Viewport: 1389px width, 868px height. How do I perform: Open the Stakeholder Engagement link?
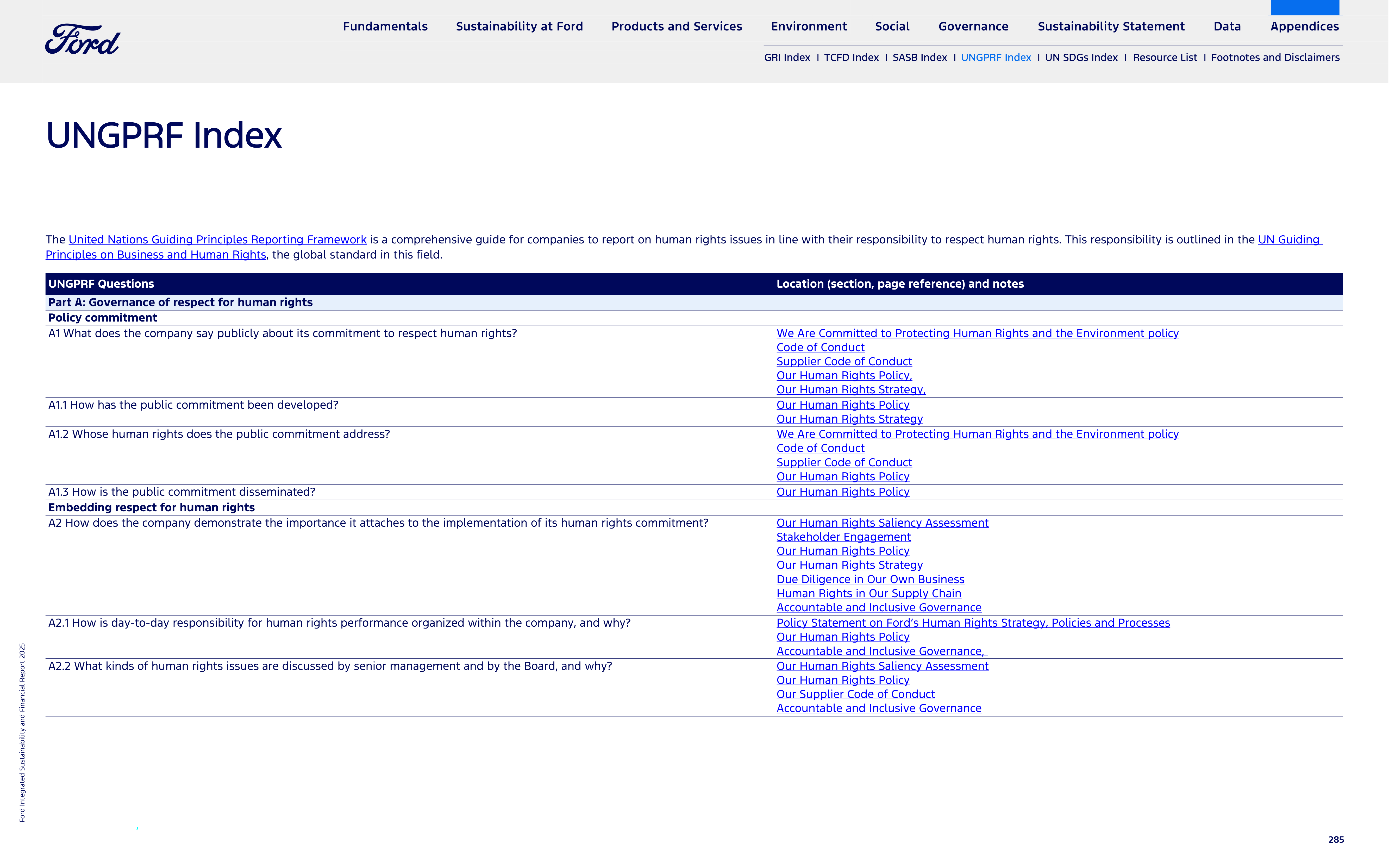843,537
